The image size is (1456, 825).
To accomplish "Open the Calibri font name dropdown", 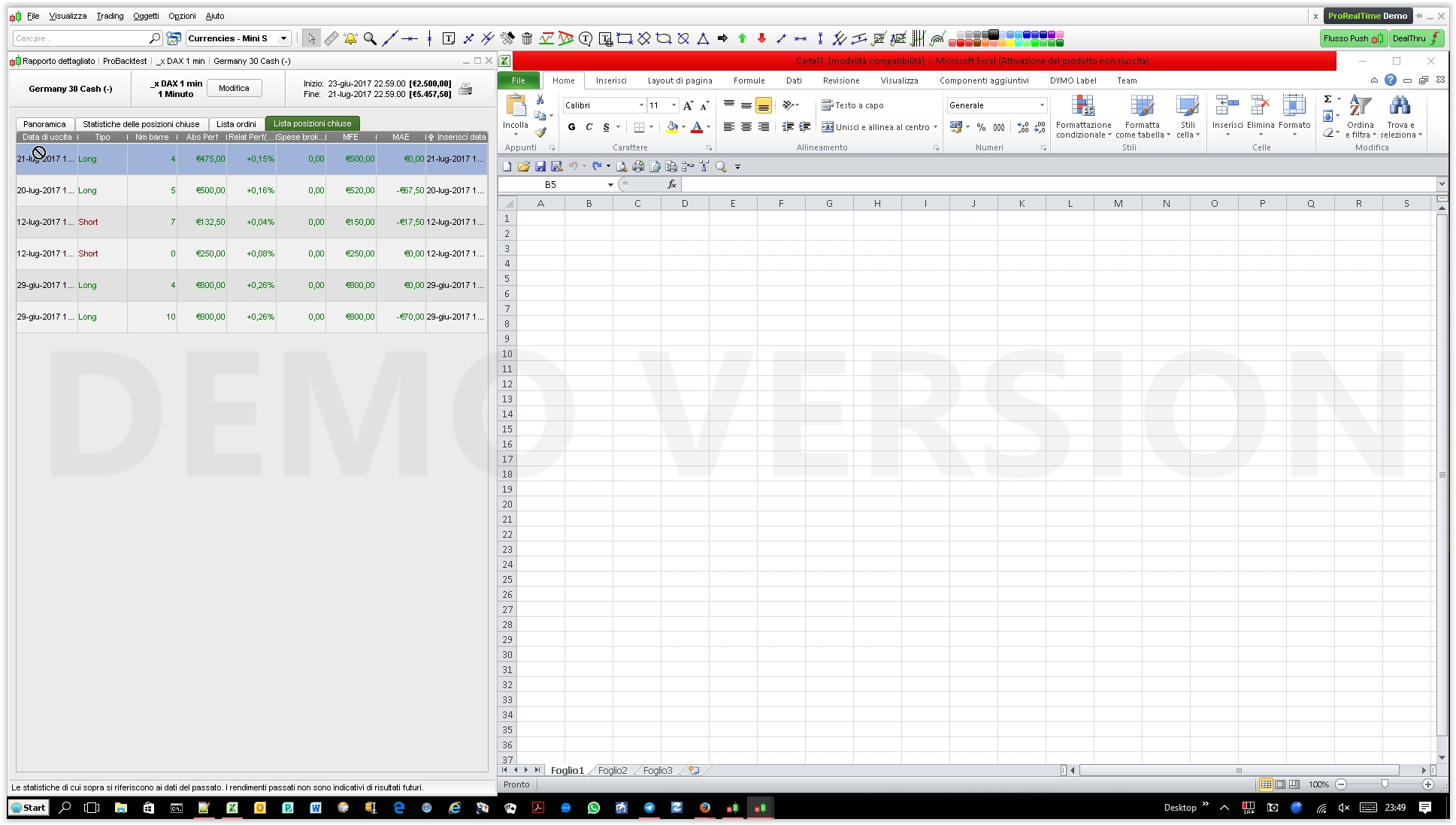I will click(x=641, y=105).
